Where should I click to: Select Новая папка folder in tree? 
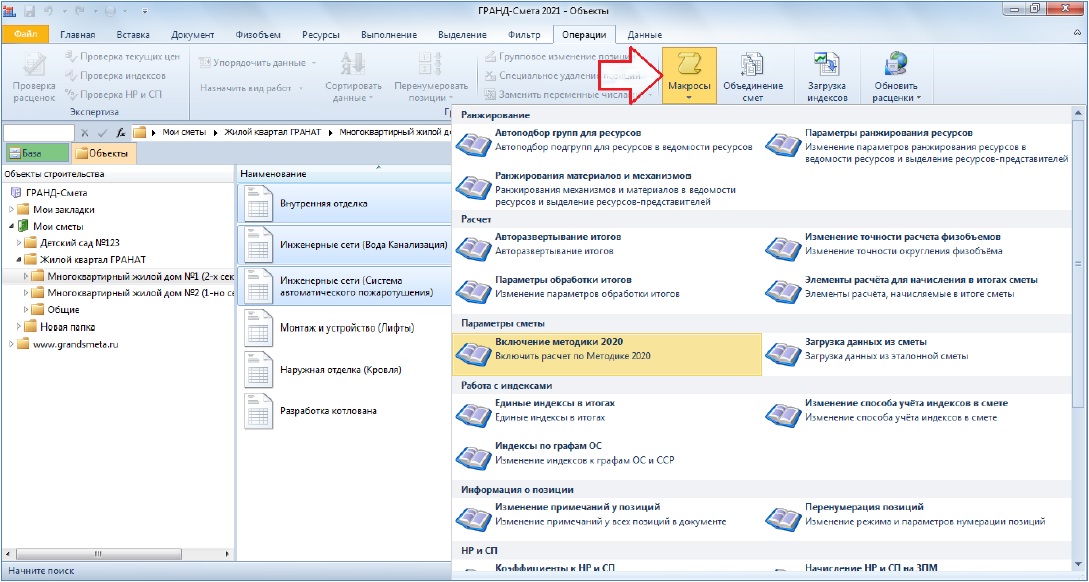[x=67, y=326]
